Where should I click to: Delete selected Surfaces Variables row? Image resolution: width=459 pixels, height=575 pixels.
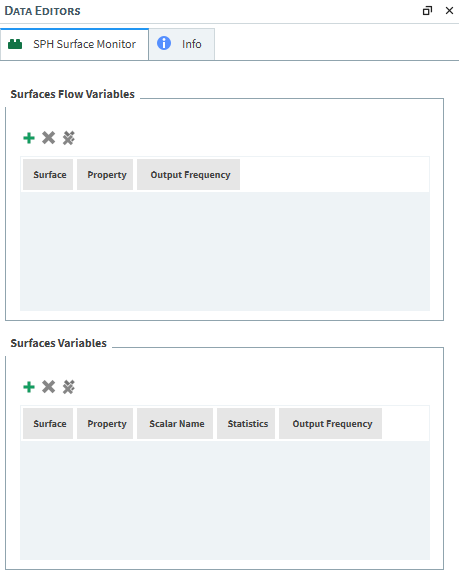coord(48,387)
